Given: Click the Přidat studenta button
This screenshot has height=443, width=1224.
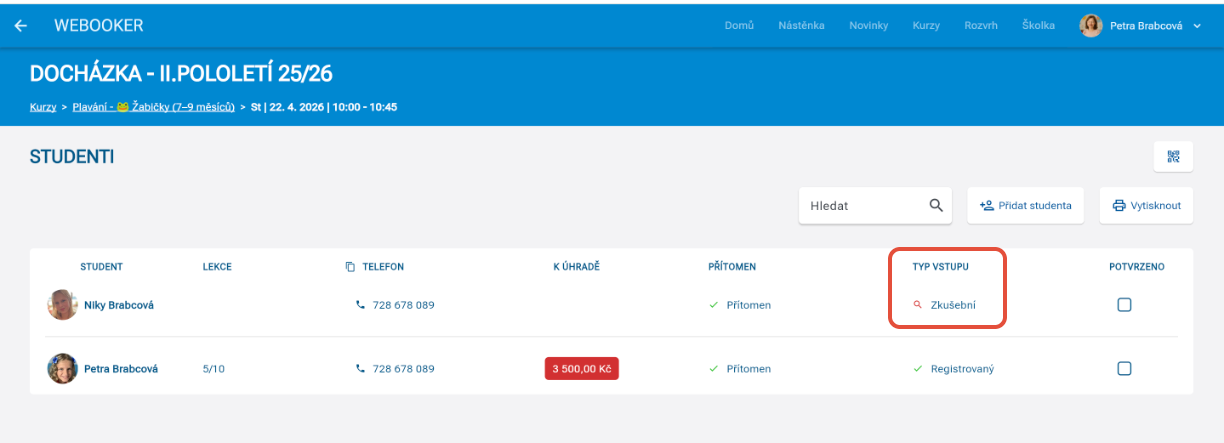Looking at the screenshot, I should 1025,205.
